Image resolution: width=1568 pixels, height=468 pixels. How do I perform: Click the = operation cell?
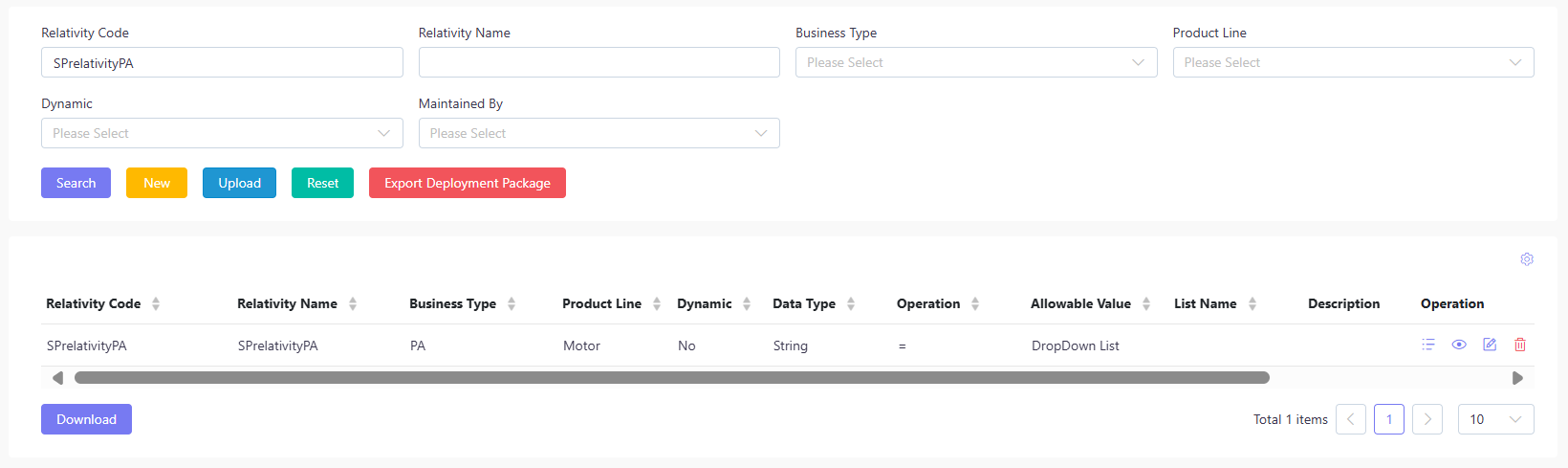click(902, 345)
